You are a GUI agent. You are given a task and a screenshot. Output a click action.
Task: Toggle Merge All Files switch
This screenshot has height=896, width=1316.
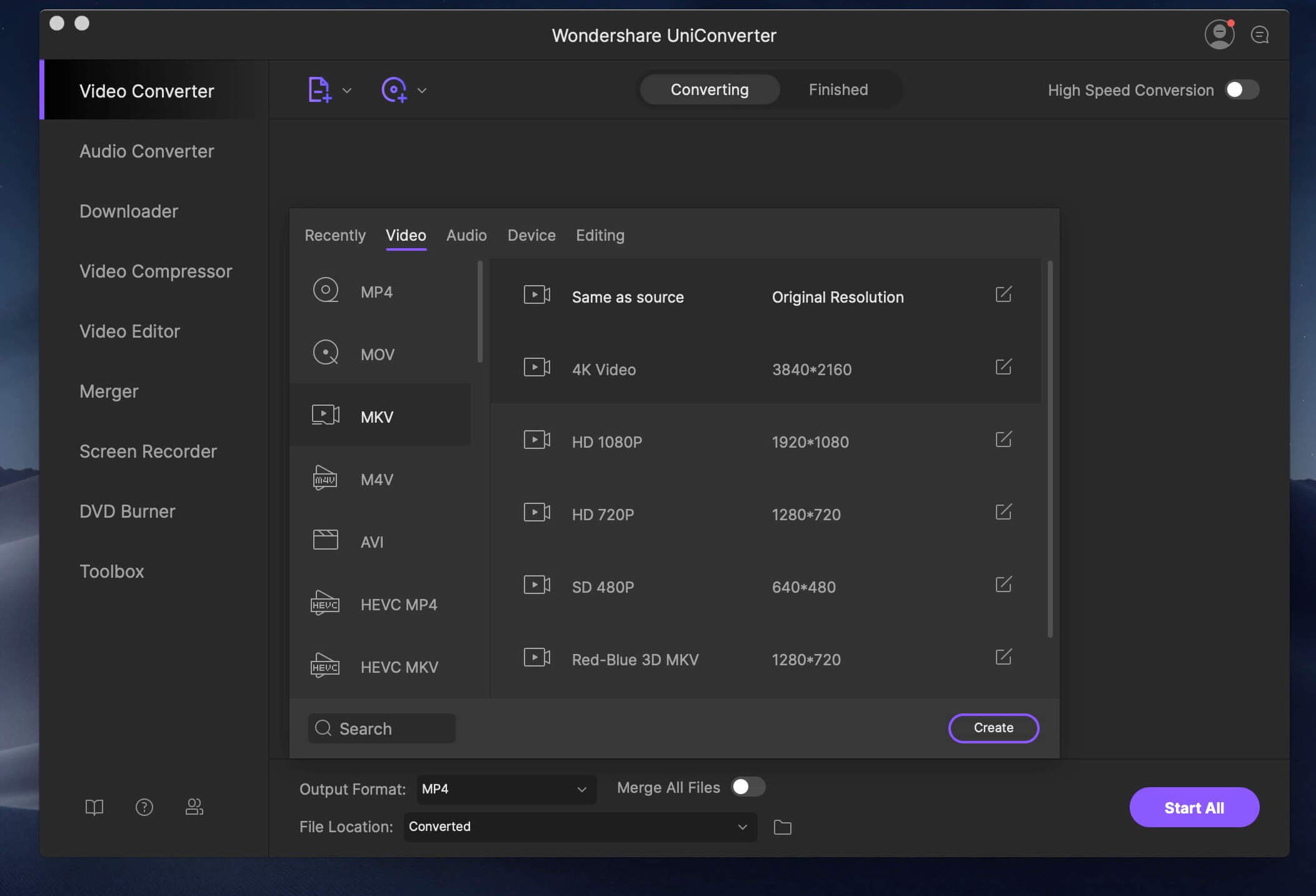(748, 787)
